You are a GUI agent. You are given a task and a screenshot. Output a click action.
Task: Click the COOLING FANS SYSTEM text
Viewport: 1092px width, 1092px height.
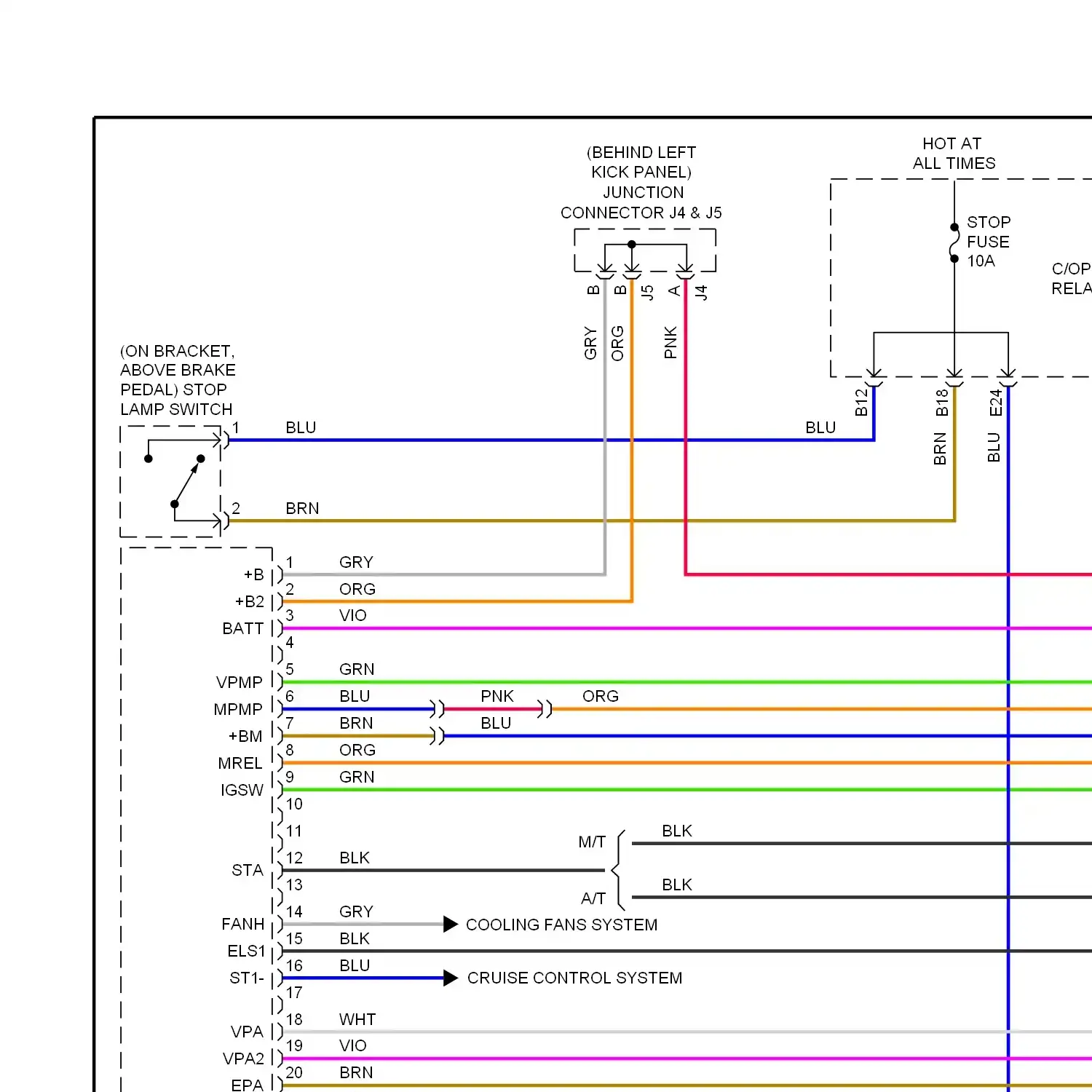[x=561, y=925]
